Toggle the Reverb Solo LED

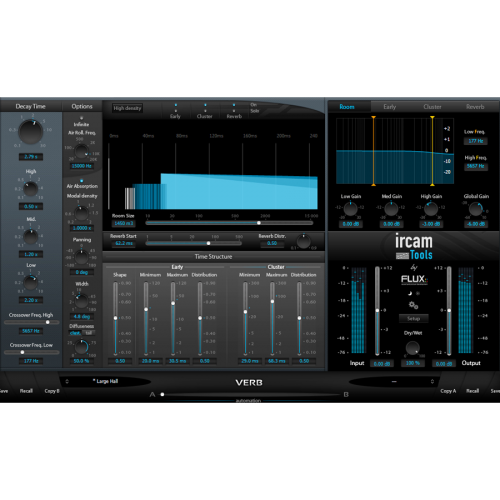(234, 111)
